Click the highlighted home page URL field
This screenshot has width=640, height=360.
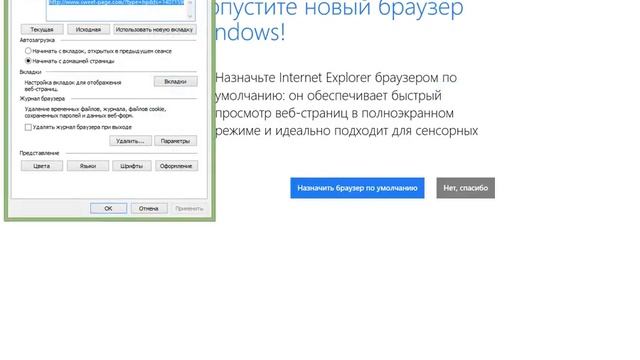116,9
